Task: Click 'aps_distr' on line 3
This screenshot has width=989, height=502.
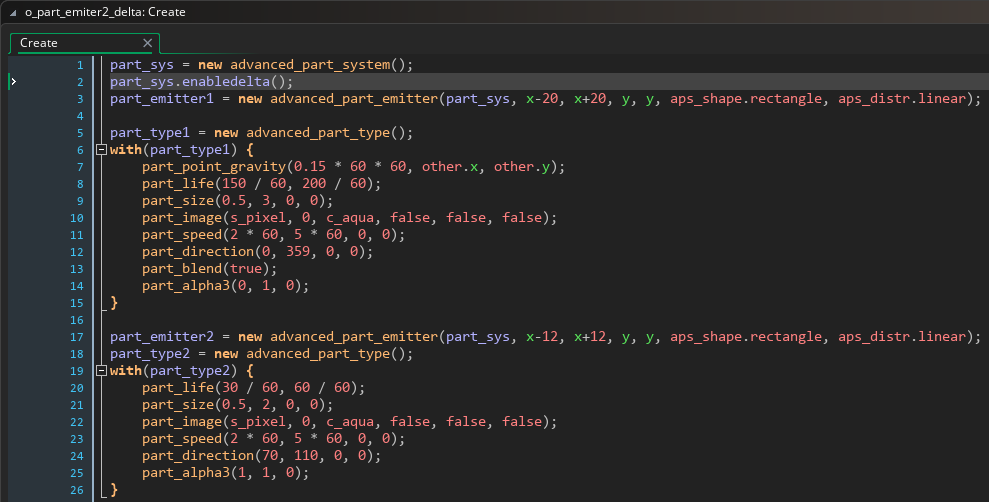Action: tap(874, 99)
